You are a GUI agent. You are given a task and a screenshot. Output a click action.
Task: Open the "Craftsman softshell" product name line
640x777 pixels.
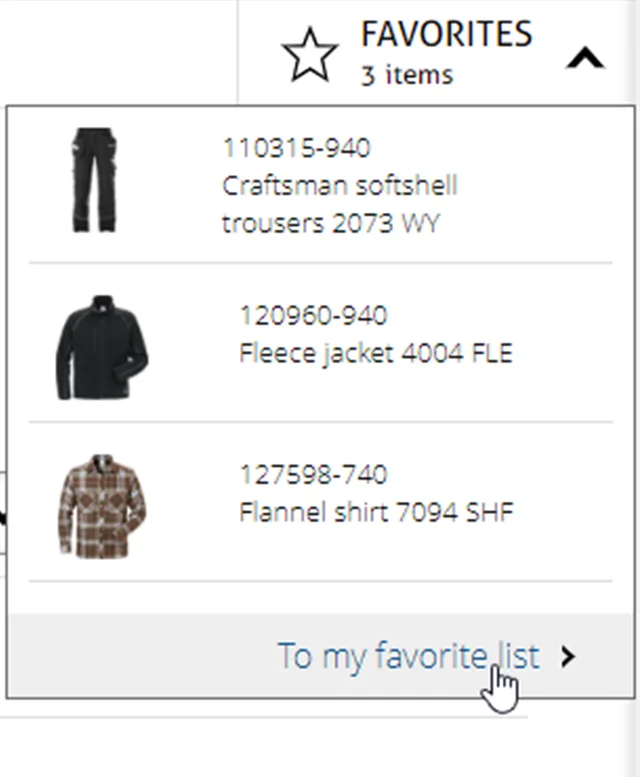pyautogui.click(x=340, y=186)
